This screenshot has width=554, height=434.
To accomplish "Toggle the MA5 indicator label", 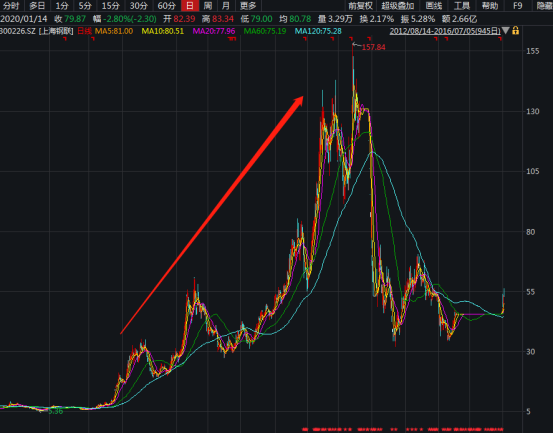I will point(114,31).
